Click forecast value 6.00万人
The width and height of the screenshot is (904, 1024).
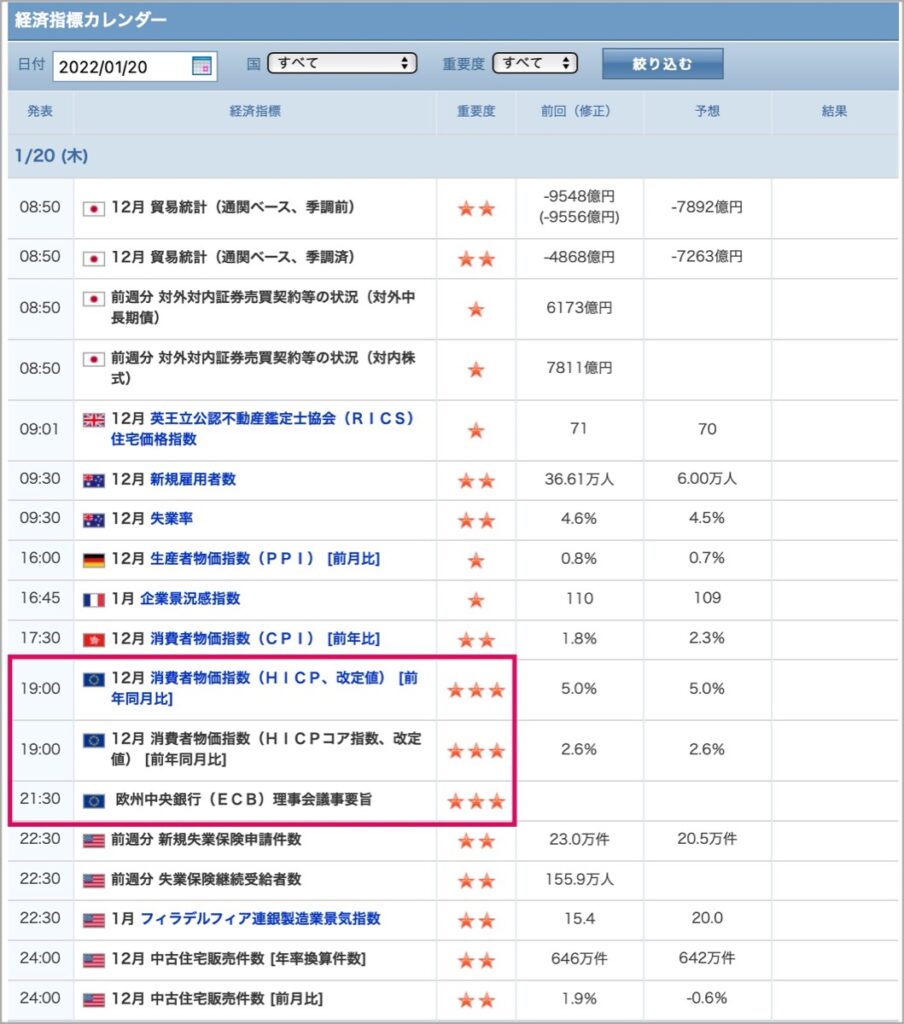click(707, 479)
